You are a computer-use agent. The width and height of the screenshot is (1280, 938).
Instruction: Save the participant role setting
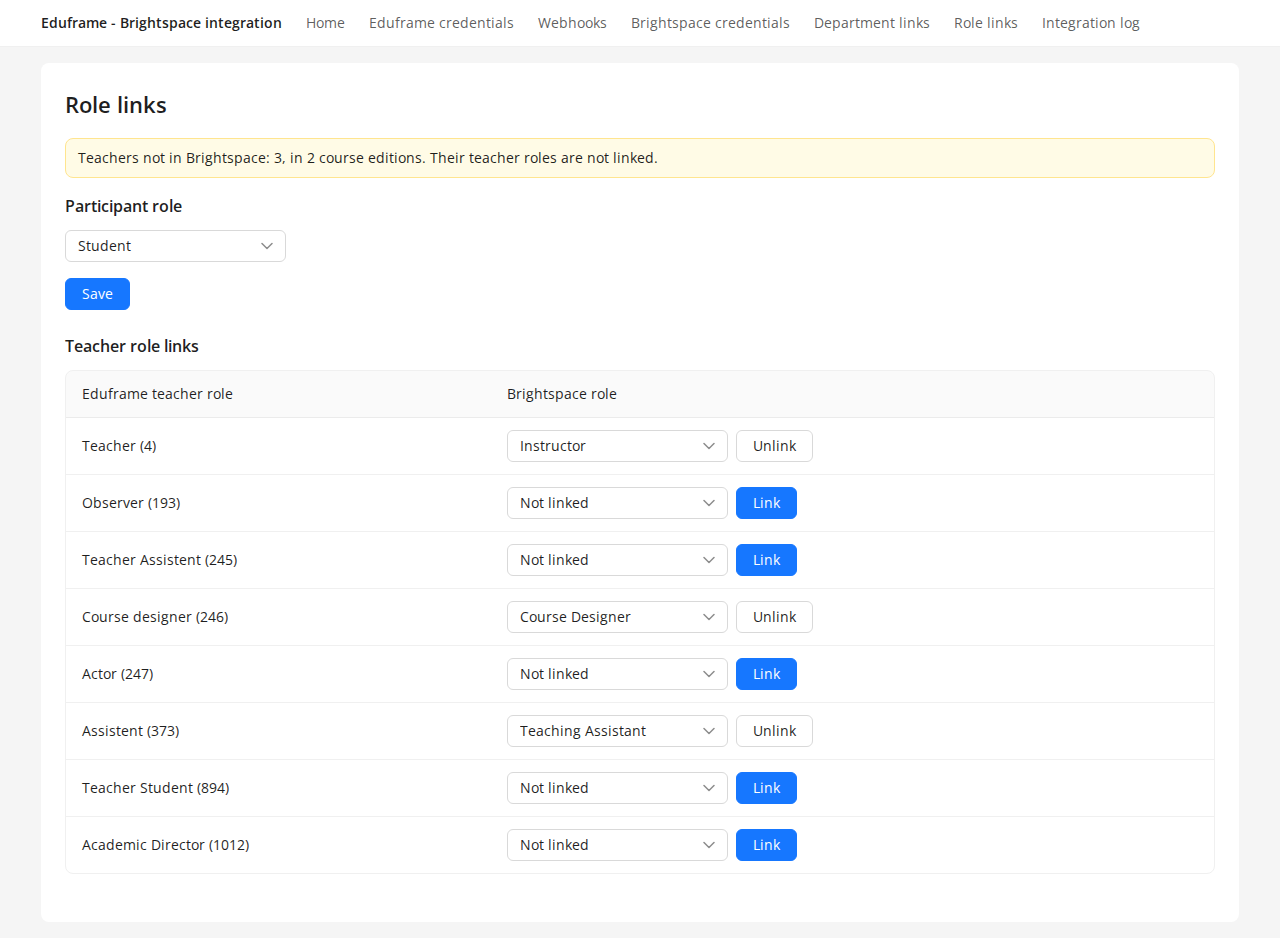97,294
